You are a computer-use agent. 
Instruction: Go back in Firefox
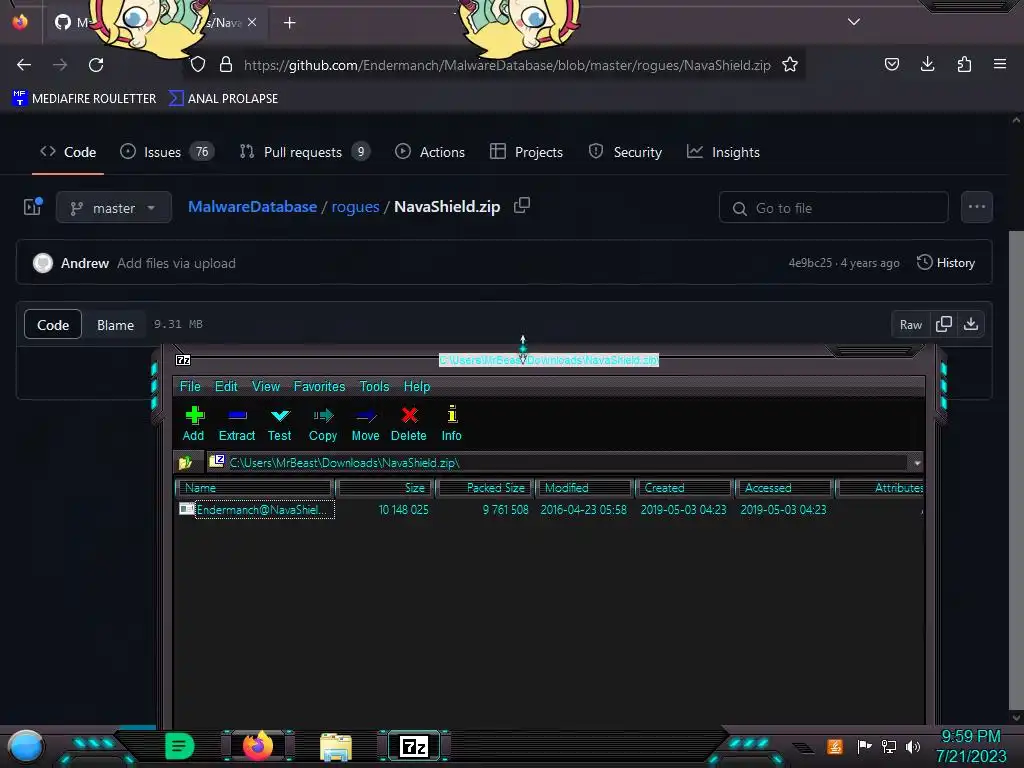click(x=24, y=65)
